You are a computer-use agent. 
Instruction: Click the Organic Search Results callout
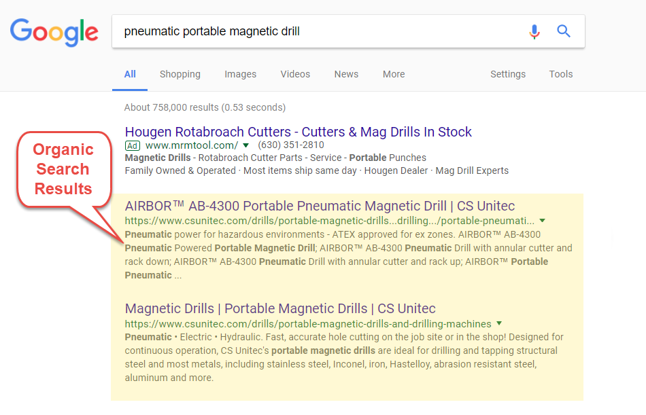coord(62,168)
